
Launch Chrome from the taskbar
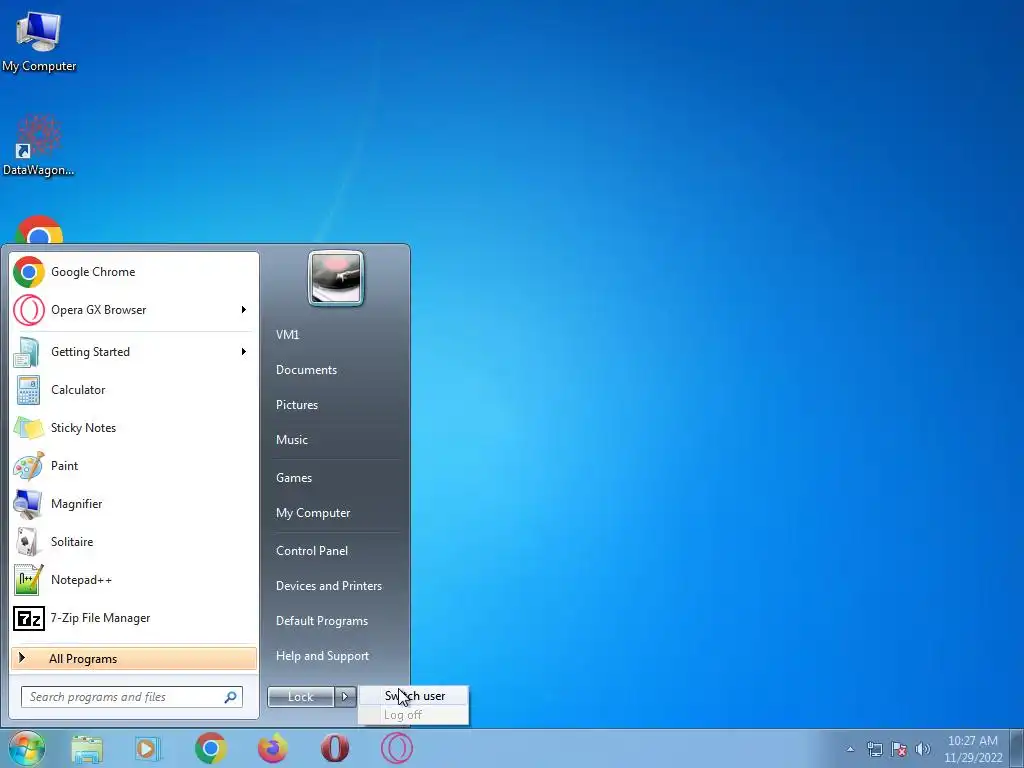pyautogui.click(x=210, y=748)
